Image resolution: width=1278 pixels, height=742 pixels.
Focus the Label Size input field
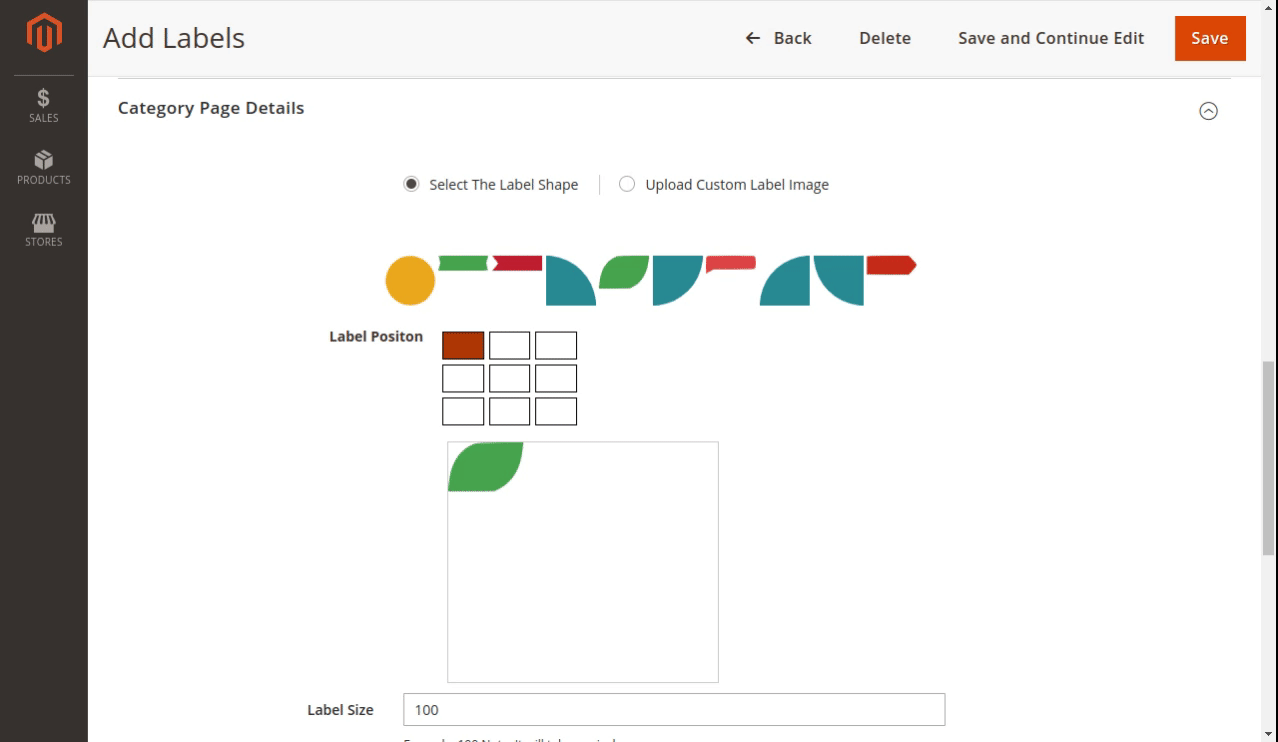[673, 710]
